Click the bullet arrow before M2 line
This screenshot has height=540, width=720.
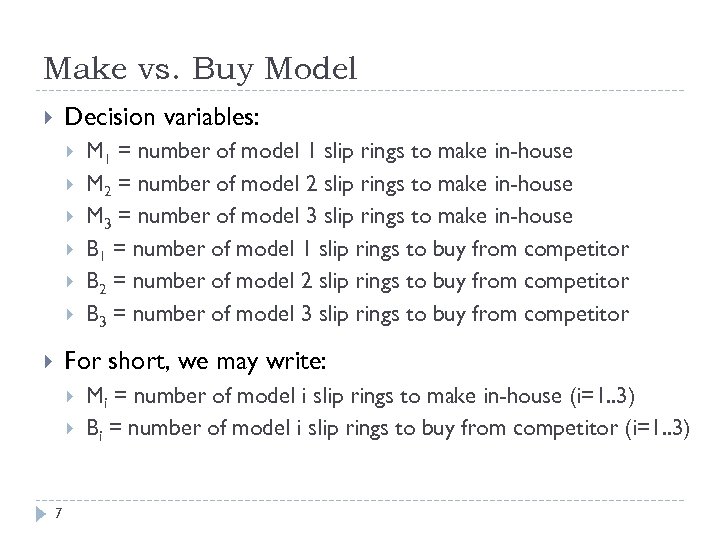tap(73, 184)
